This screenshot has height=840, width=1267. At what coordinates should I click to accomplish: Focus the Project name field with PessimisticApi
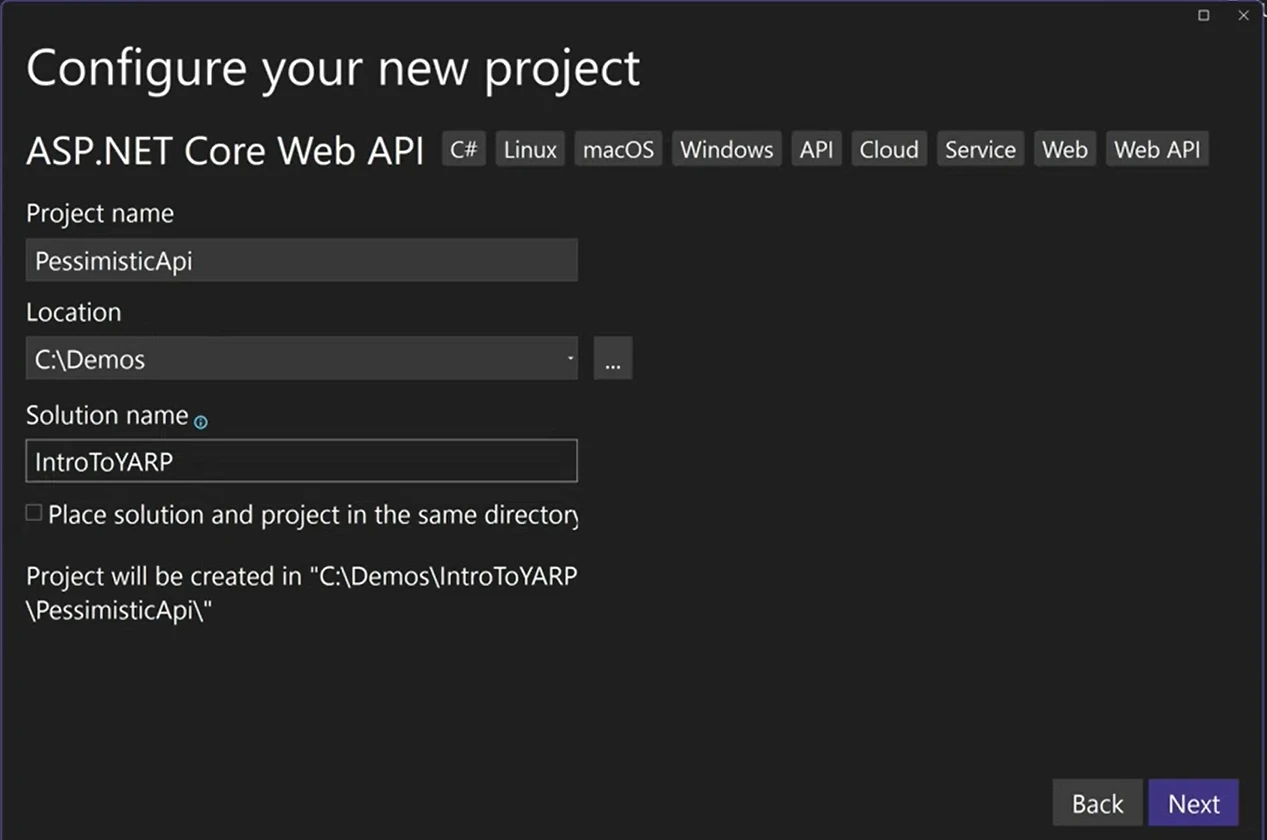[x=301, y=260]
